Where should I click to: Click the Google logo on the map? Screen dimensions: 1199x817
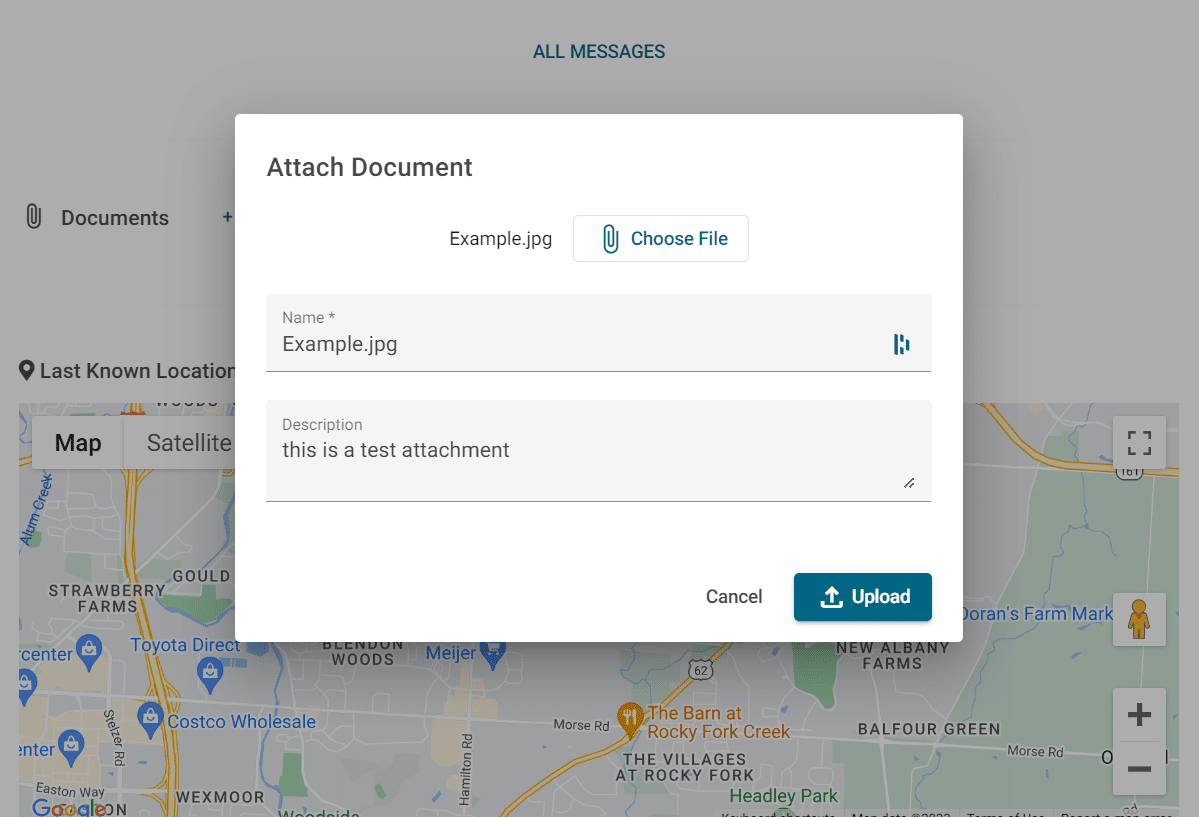[x=68, y=806]
